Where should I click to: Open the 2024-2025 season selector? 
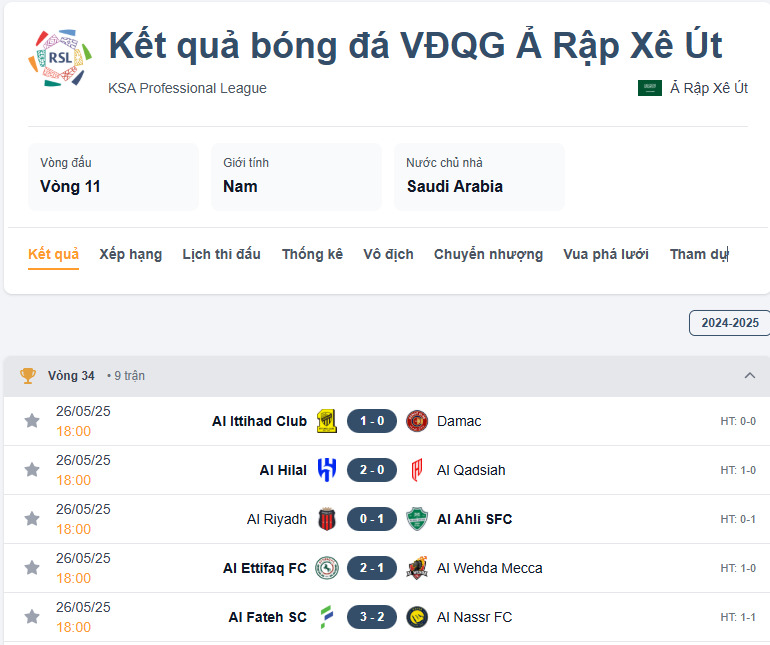click(x=729, y=323)
